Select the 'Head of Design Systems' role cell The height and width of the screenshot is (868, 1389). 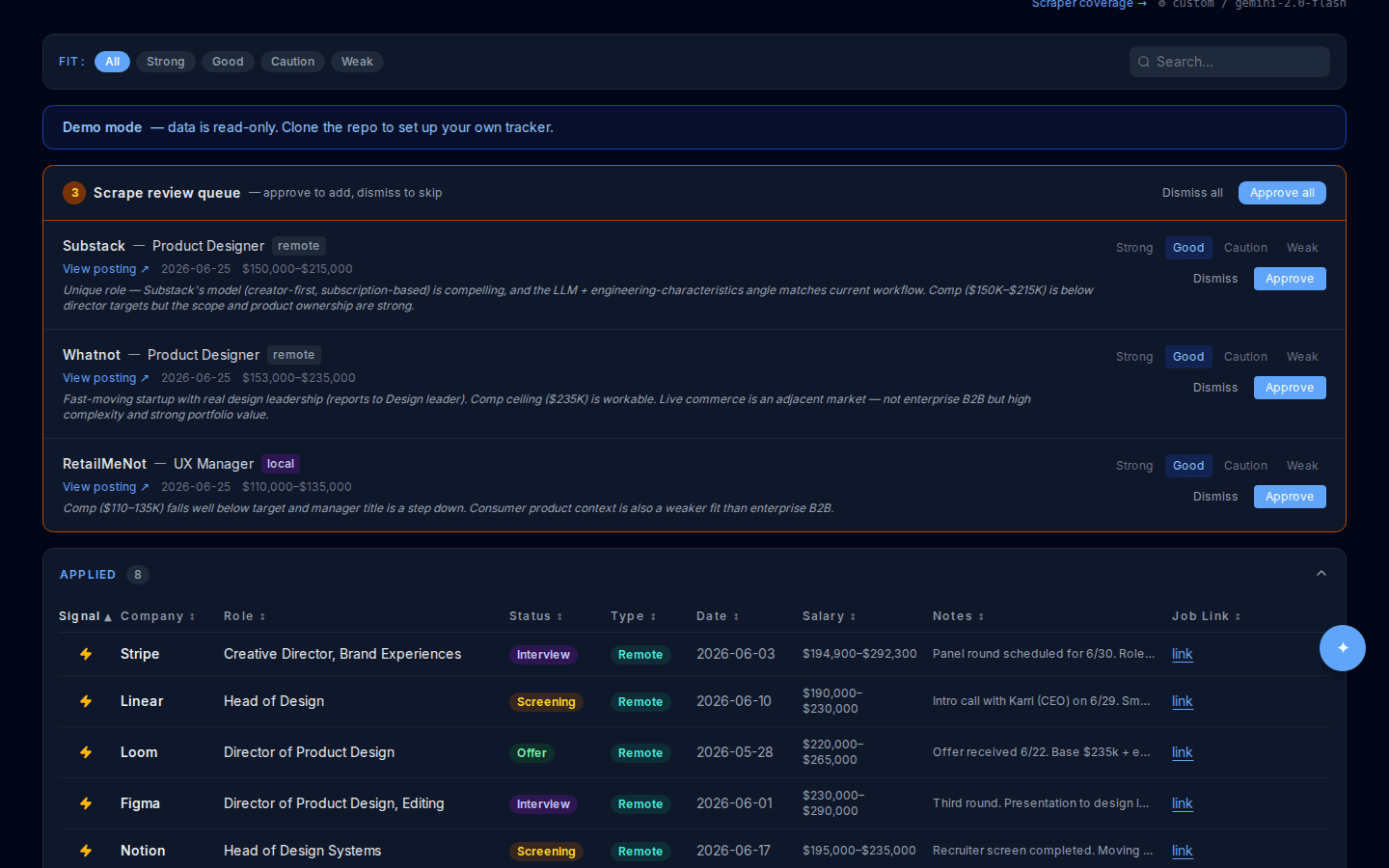point(303,851)
